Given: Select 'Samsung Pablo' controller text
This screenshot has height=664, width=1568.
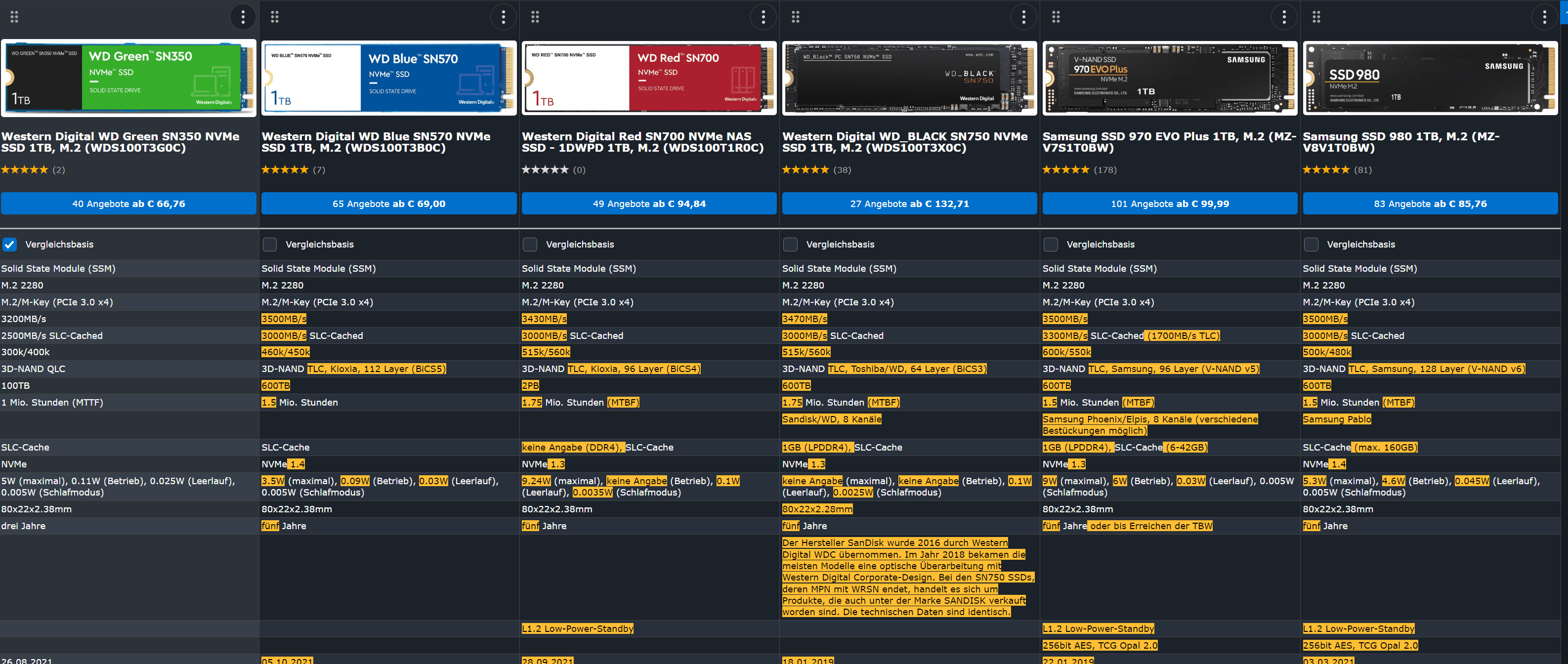Looking at the screenshot, I should tap(1337, 419).
